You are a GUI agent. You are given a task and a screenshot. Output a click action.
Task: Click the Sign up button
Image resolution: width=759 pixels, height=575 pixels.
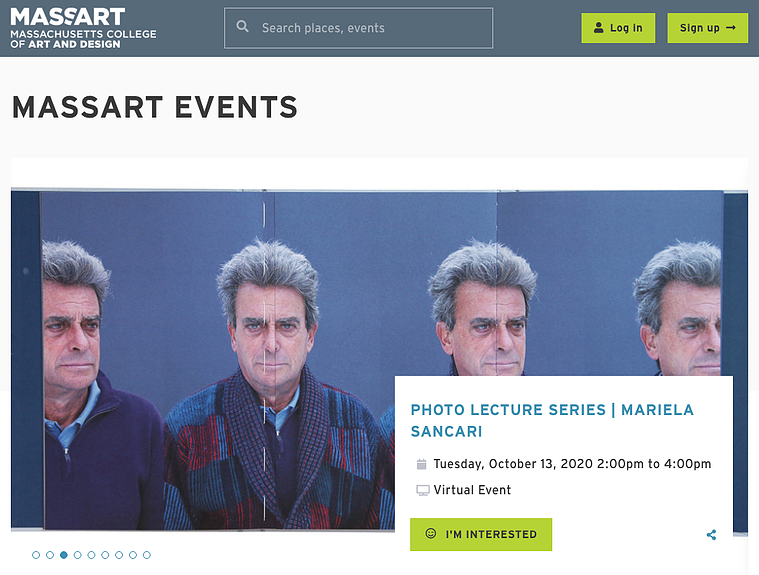pos(707,28)
